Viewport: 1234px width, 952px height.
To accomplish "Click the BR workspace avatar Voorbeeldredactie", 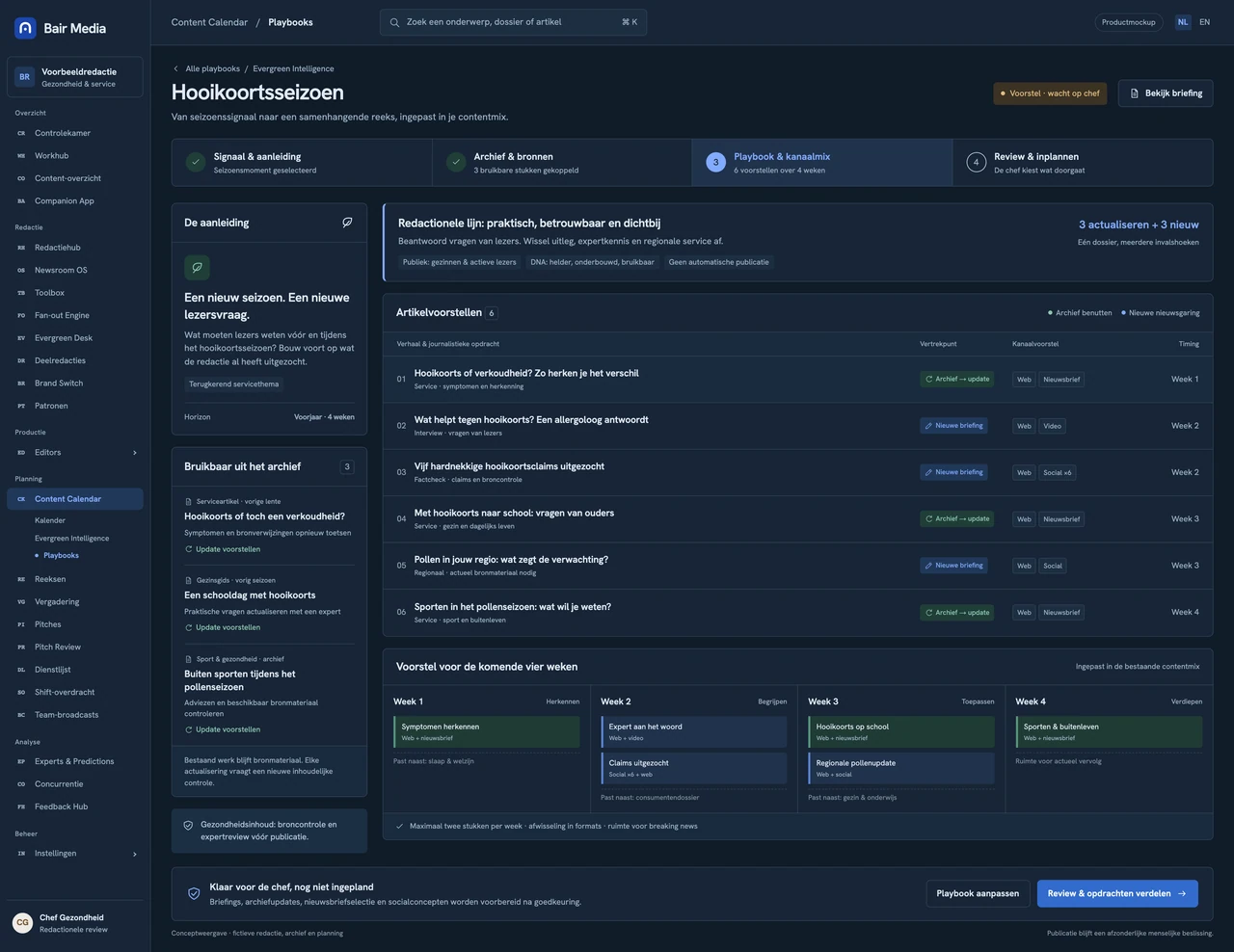I will [24, 77].
